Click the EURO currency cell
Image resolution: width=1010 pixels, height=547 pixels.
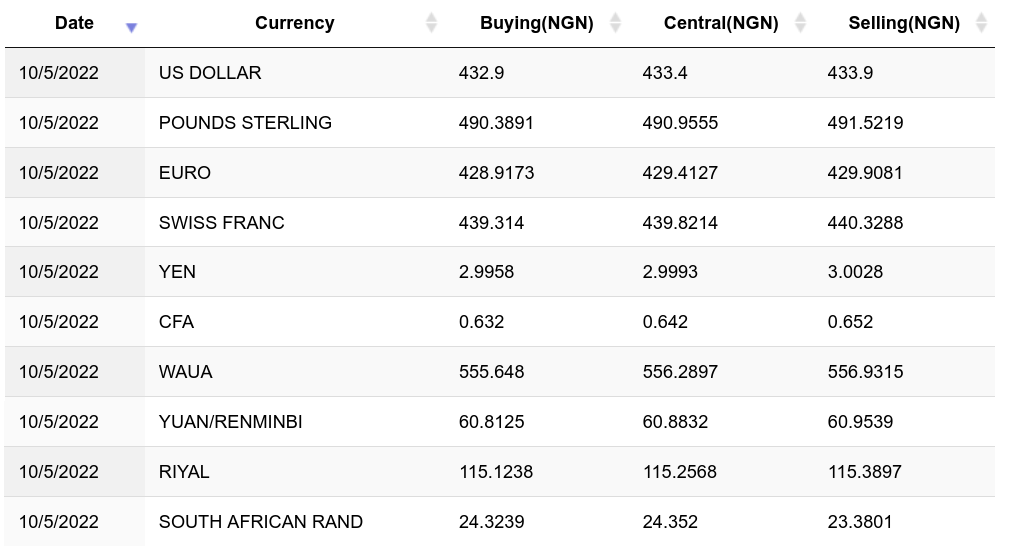pos(185,173)
